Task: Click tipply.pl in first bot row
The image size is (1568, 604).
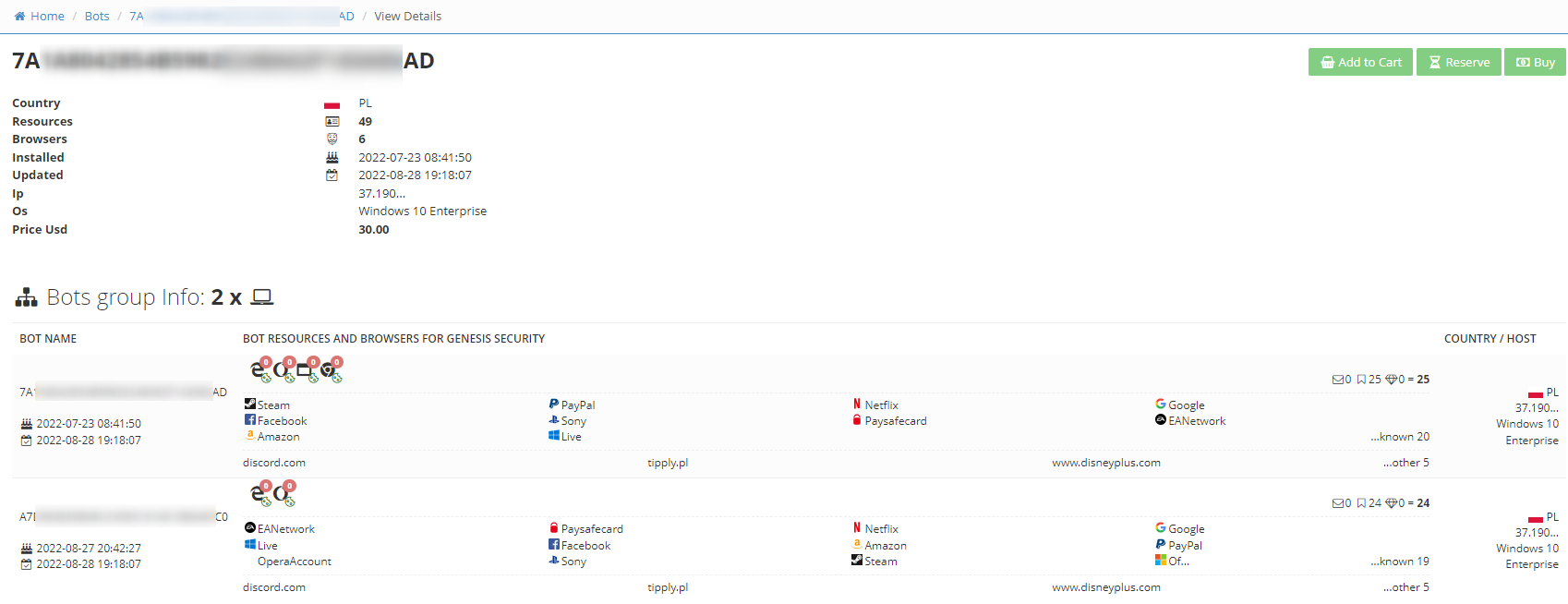Action: pos(668,463)
